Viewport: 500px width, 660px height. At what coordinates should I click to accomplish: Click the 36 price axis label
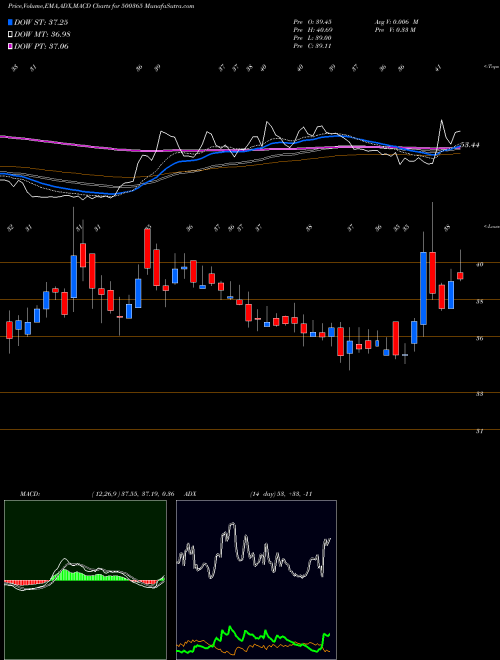479,338
